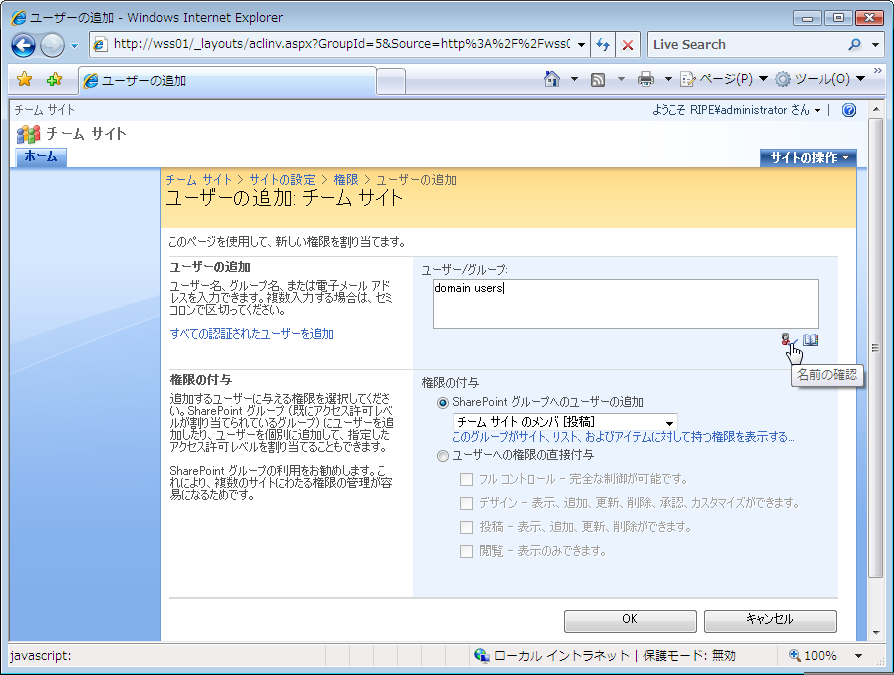This screenshot has width=894, height=675.
Task: Open the Favorites star icon
Action: (25, 80)
